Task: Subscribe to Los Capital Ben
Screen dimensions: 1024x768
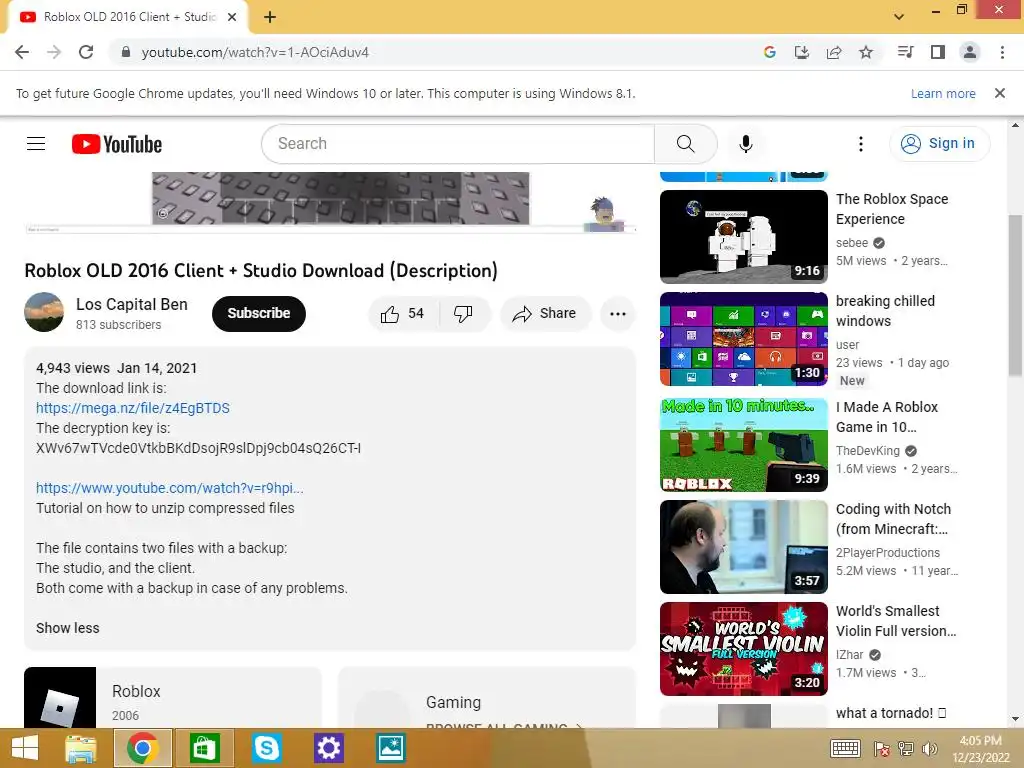Action: tap(259, 313)
